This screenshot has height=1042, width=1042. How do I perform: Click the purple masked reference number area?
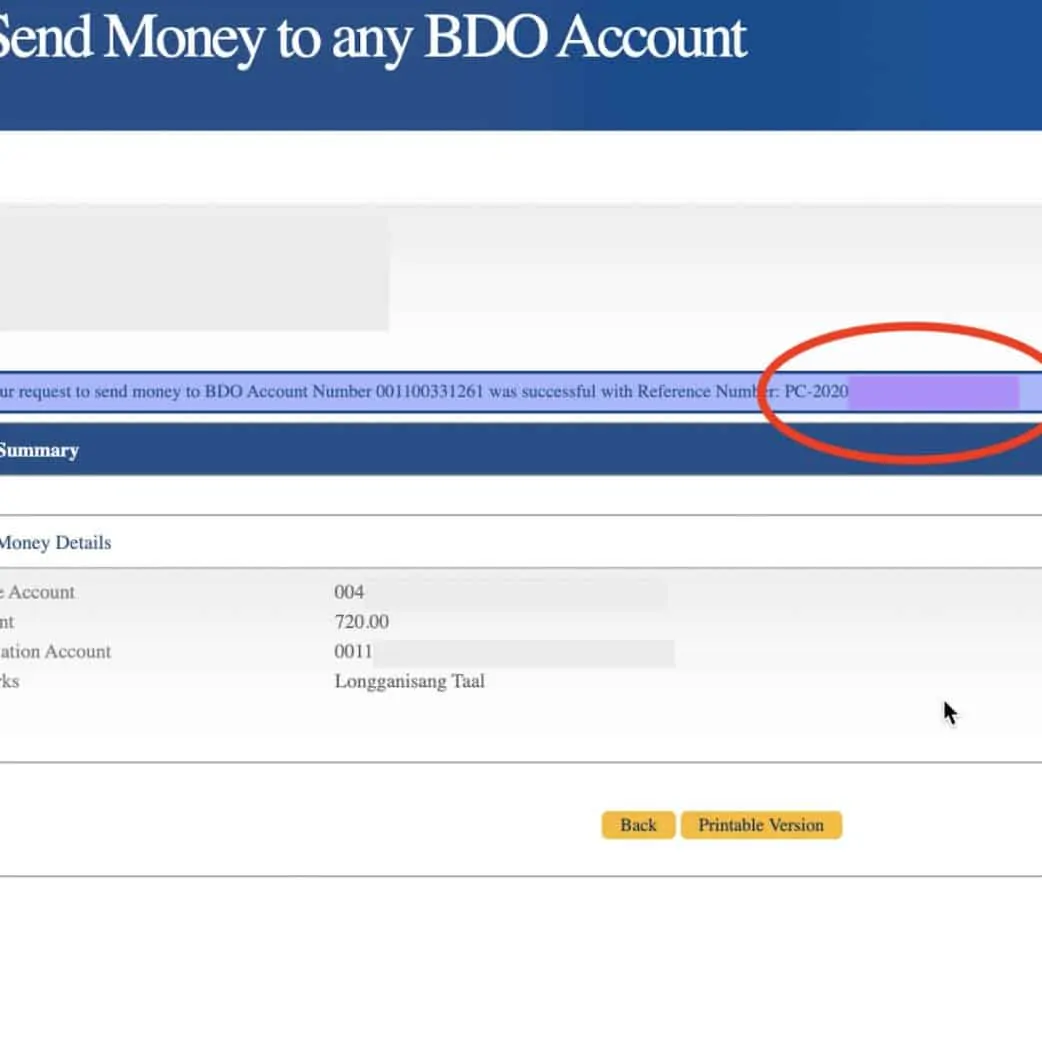(x=932, y=392)
